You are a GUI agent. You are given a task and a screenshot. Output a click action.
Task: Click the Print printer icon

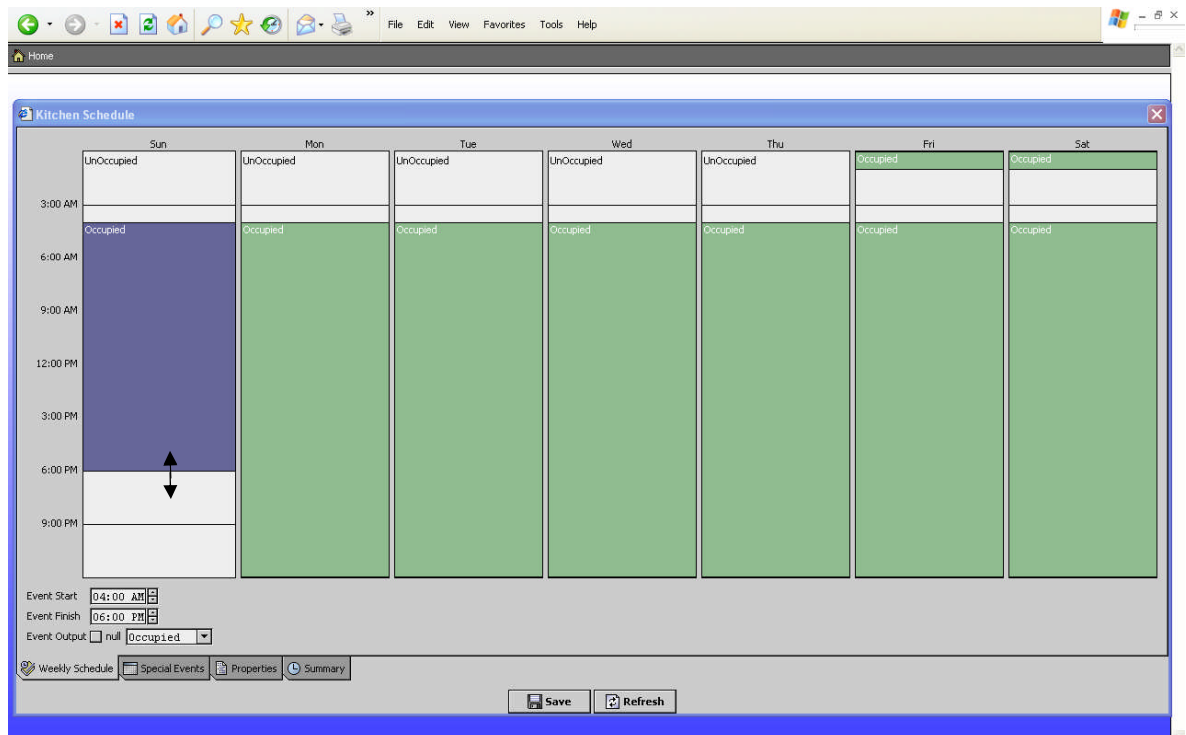tap(342, 24)
